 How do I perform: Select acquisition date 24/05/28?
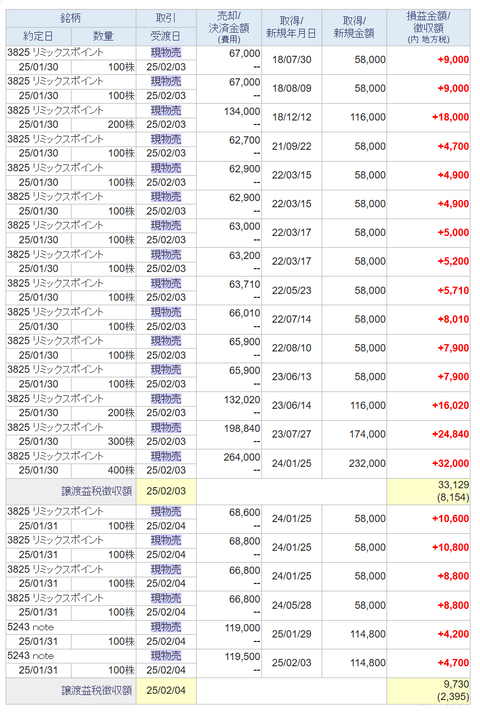click(291, 605)
